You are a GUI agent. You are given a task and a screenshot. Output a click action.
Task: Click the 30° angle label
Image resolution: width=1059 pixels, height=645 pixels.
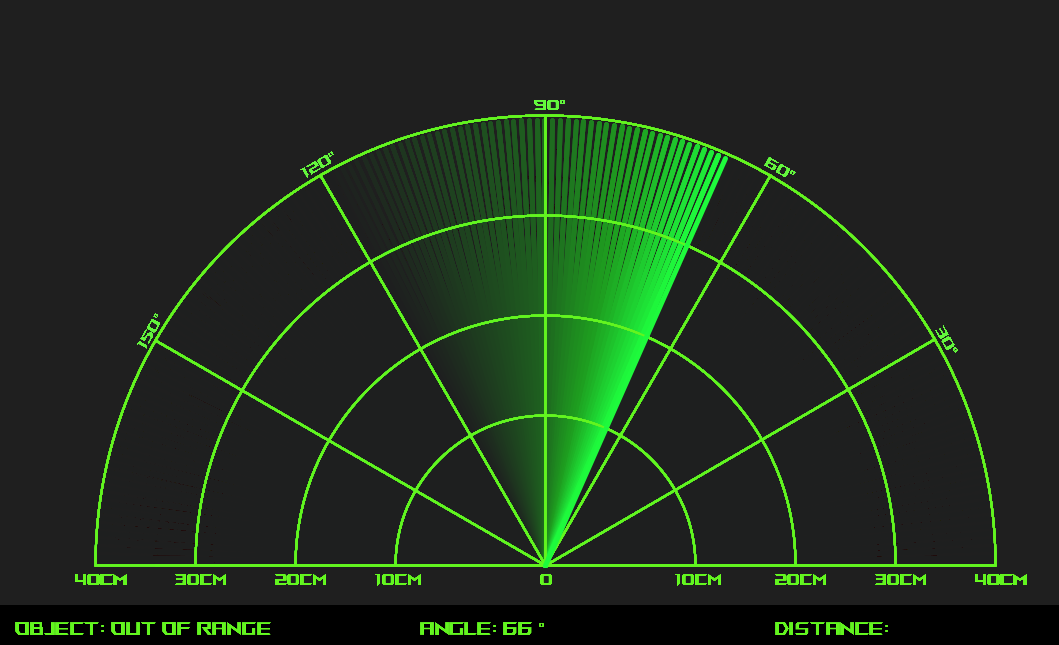946,339
